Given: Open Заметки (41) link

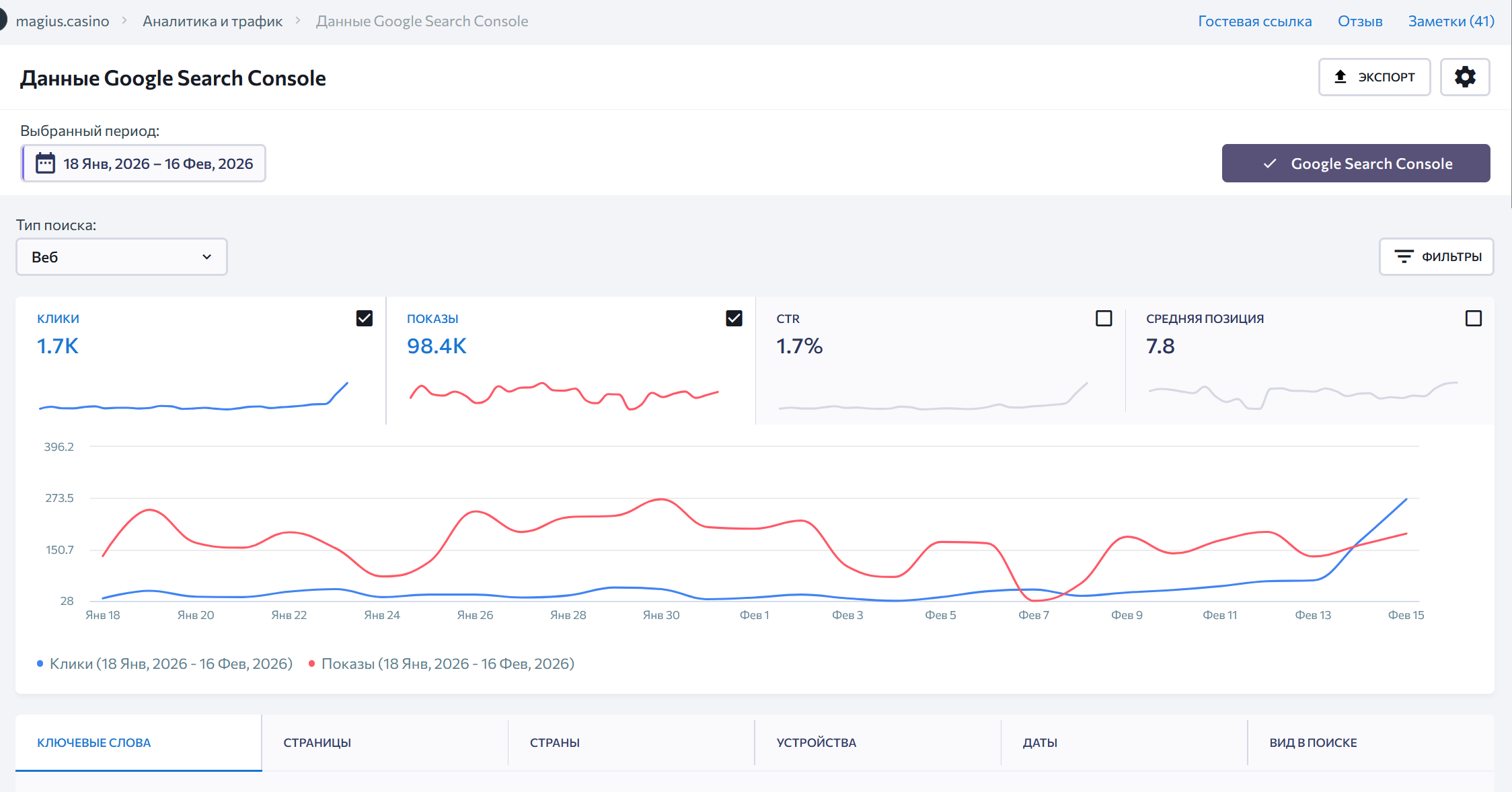Looking at the screenshot, I should coord(1451,21).
